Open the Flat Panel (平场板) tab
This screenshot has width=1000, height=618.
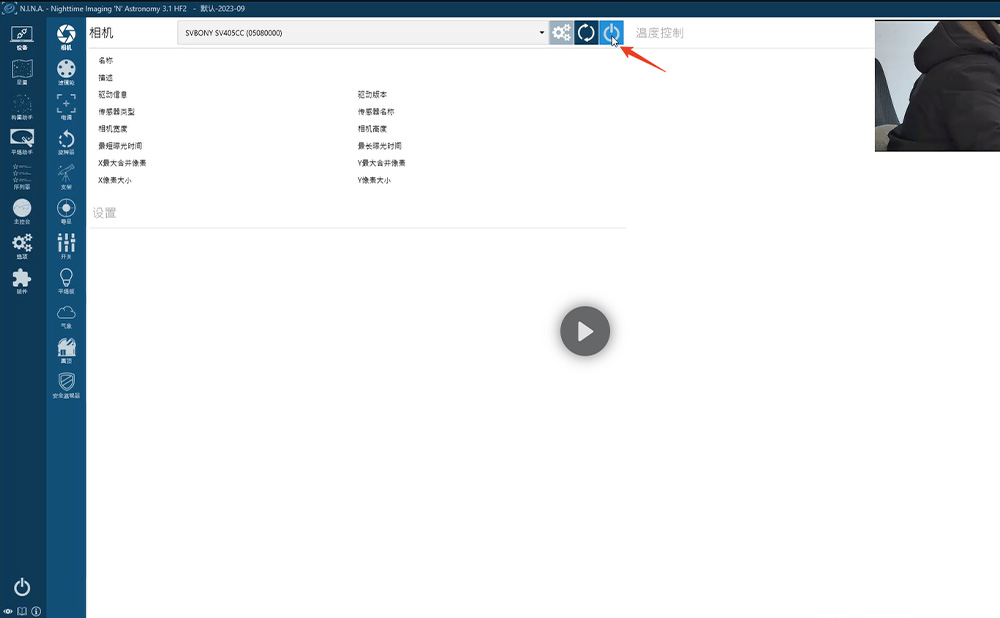pos(66,281)
